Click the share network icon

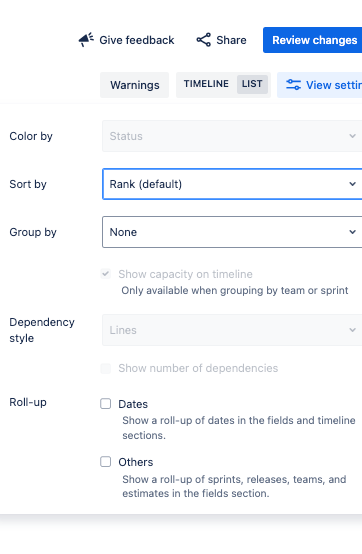click(204, 40)
